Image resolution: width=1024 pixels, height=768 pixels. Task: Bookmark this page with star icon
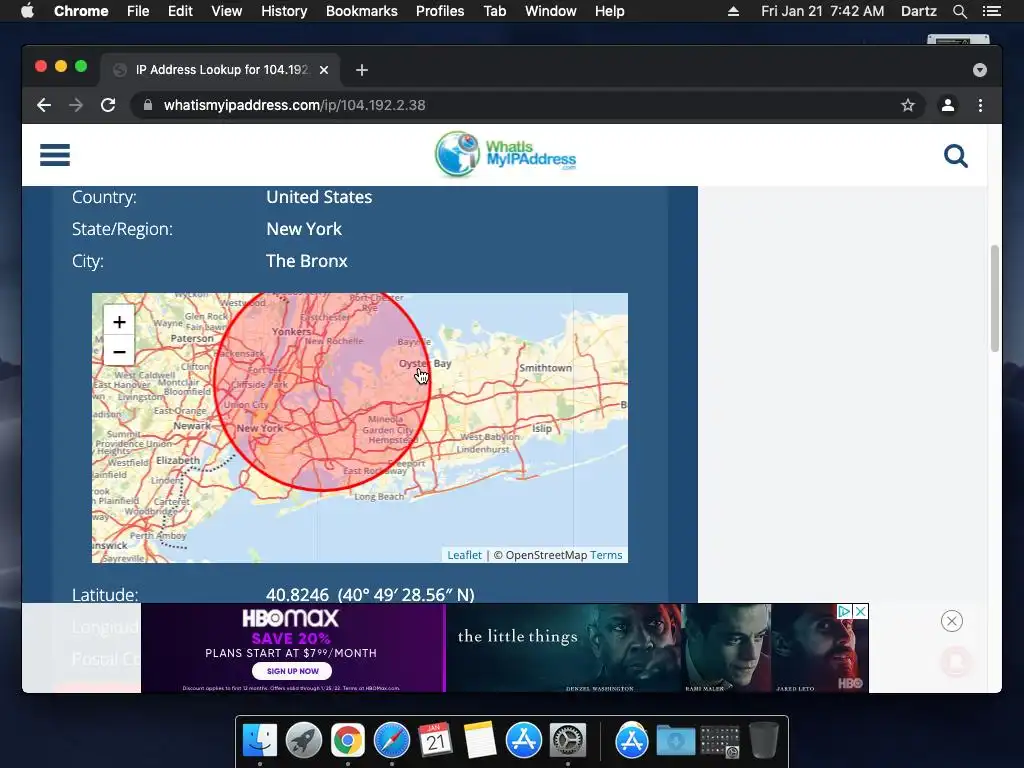908,105
